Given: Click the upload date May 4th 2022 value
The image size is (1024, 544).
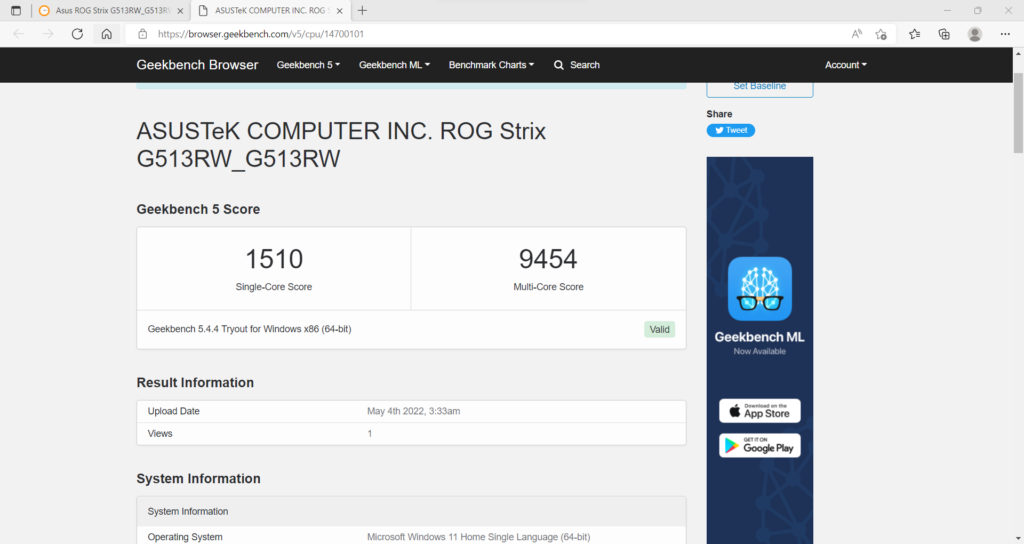Looking at the screenshot, I should click(413, 411).
